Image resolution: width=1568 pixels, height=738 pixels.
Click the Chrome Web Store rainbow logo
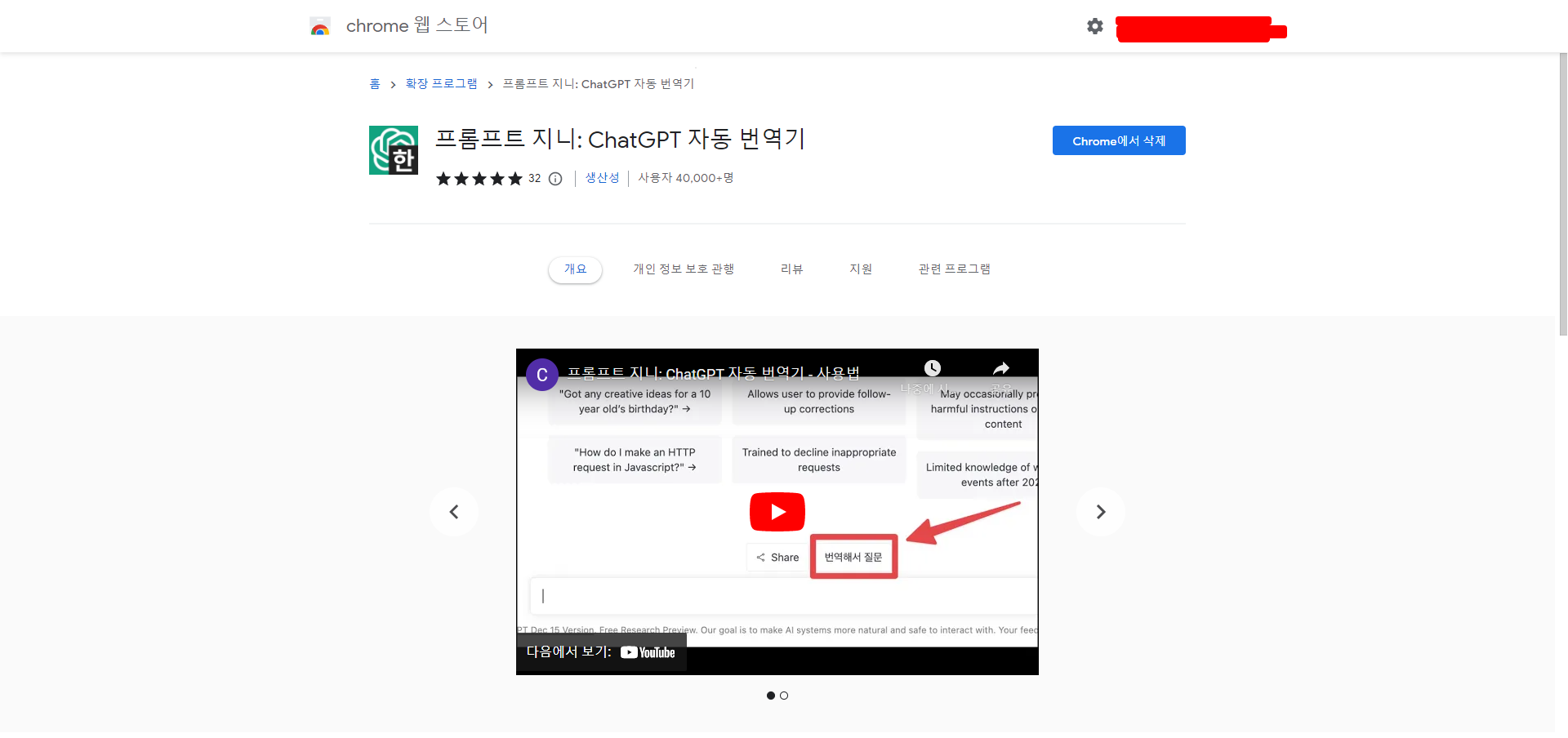click(320, 27)
